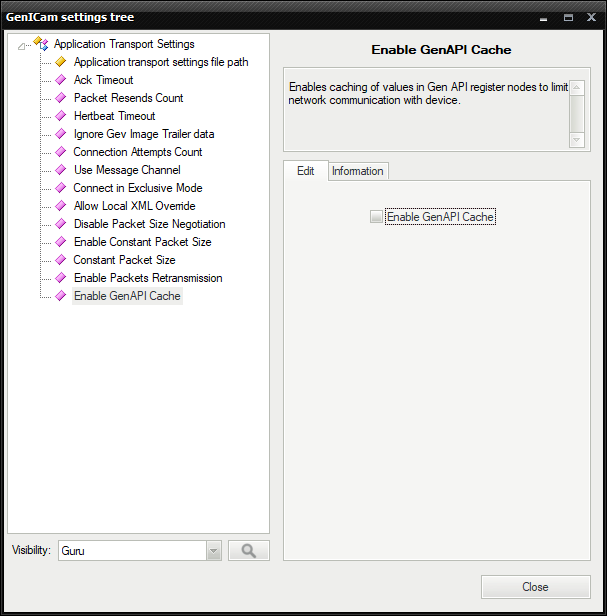Click the diamond icon beside Enable Packets Retransmission
Image resolution: width=607 pixels, height=616 pixels.
[x=61, y=278]
